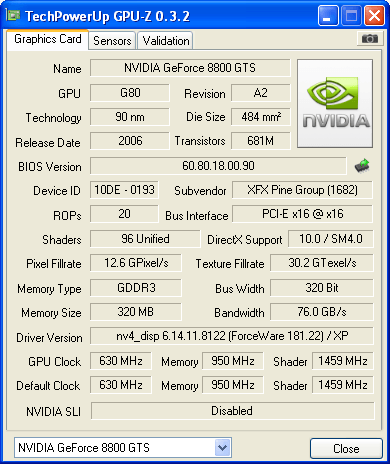Image resolution: width=390 pixels, height=464 pixels.
Task: Click the Technology field showing 90 nm
Action: (130, 117)
